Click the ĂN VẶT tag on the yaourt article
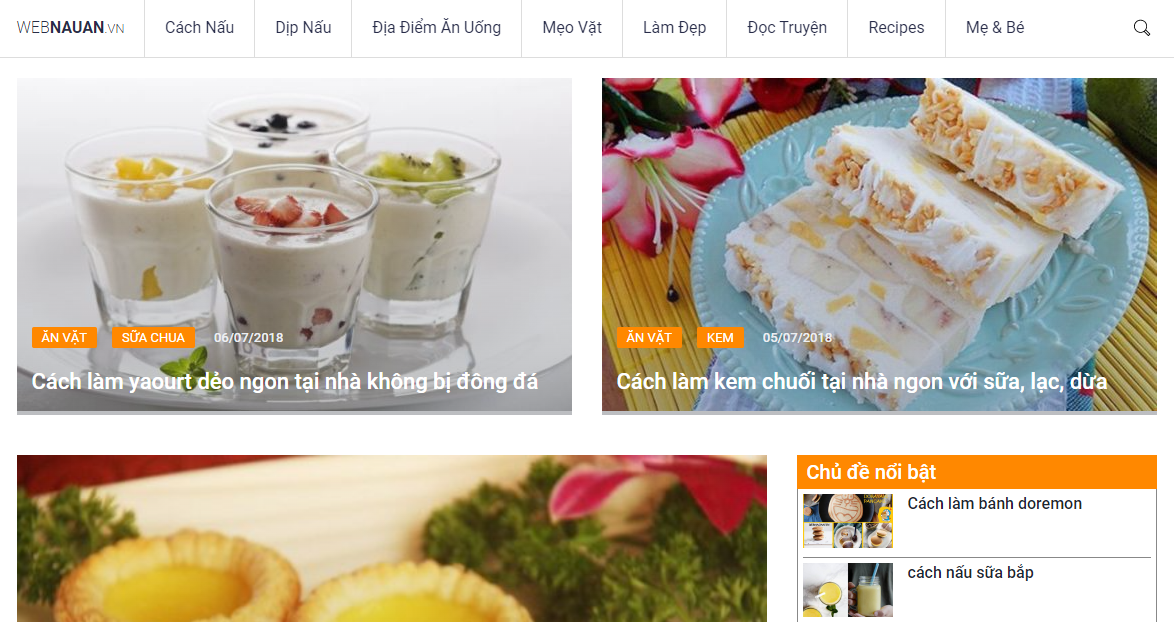This screenshot has width=1174, height=622. tap(64, 338)
